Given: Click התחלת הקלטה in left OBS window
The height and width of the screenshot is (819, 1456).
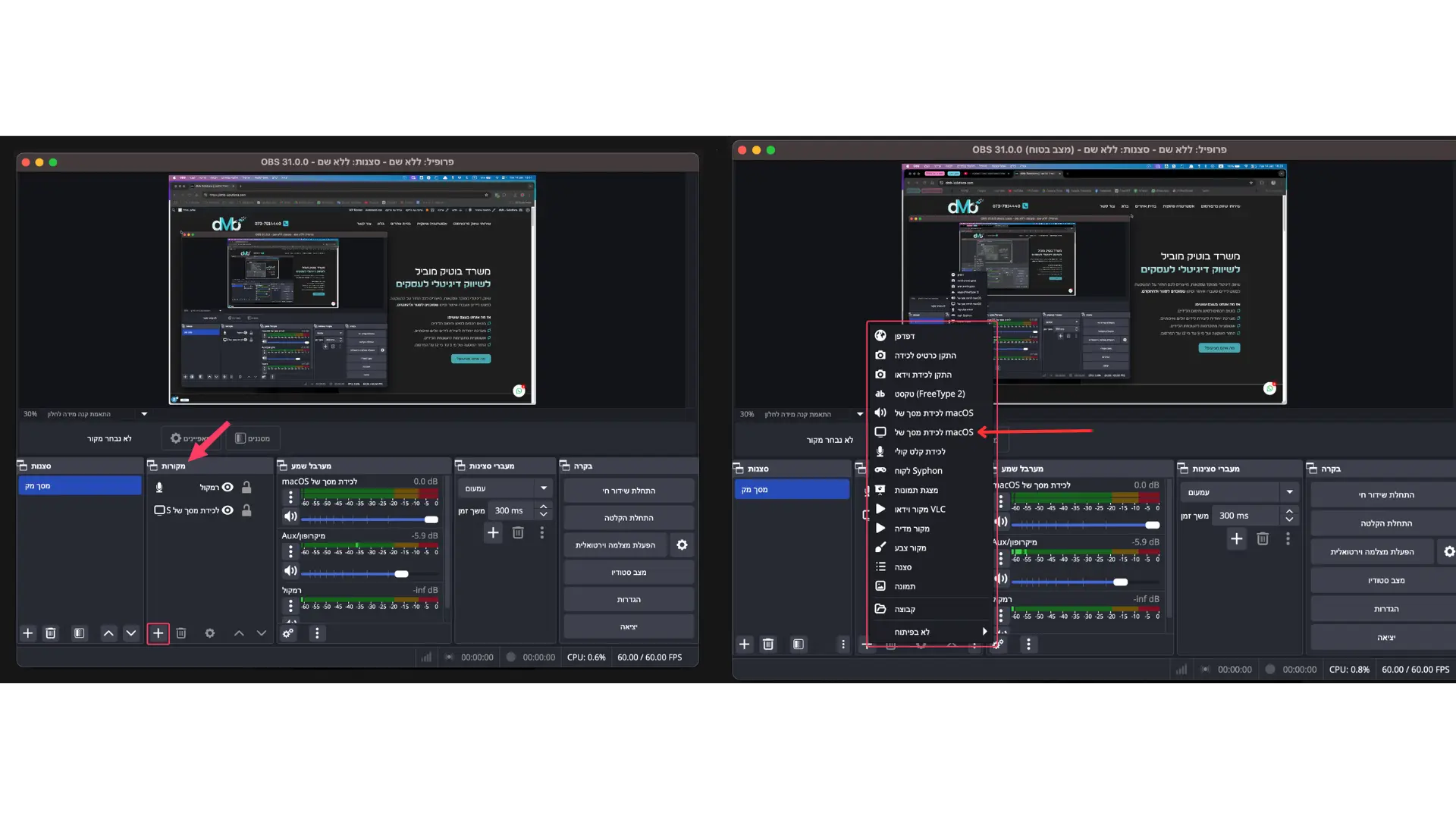Looking at the screenshot, I should coord(629,518).
